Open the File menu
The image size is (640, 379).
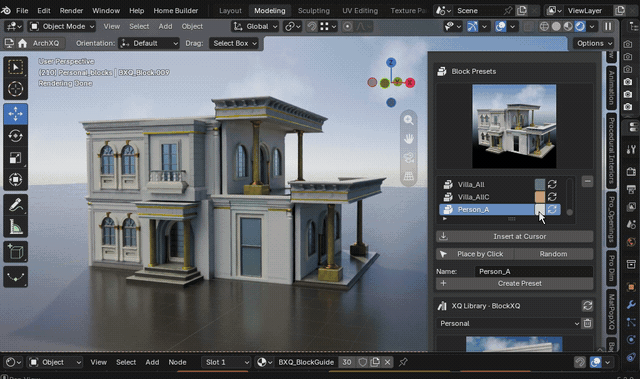click(22, 11)
